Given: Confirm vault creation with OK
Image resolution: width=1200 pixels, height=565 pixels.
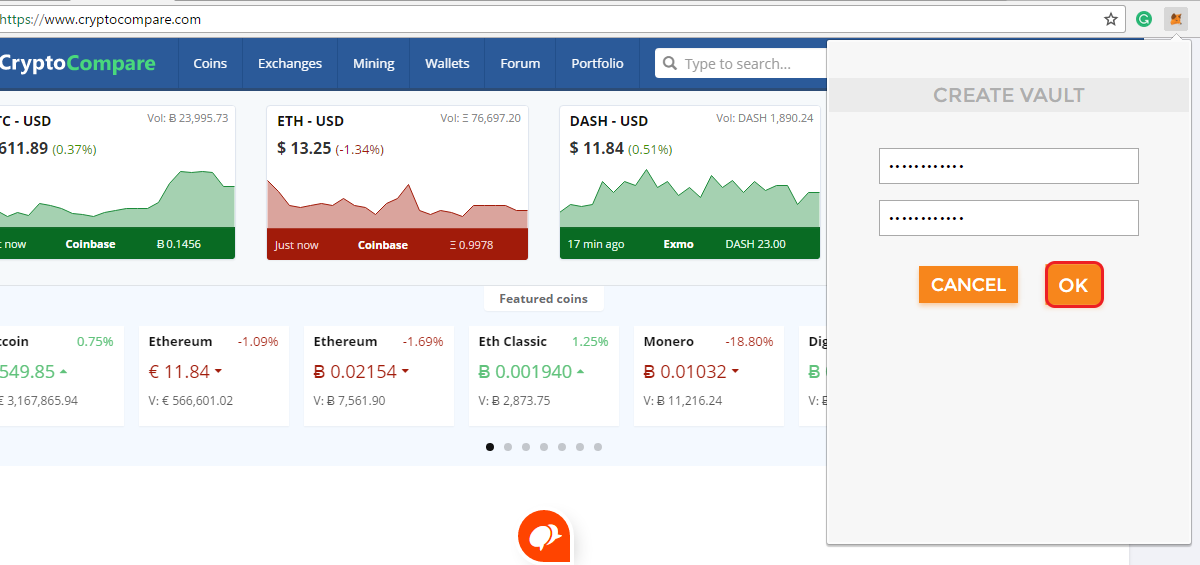Looking at the screenshot, I should [1073, 285].
